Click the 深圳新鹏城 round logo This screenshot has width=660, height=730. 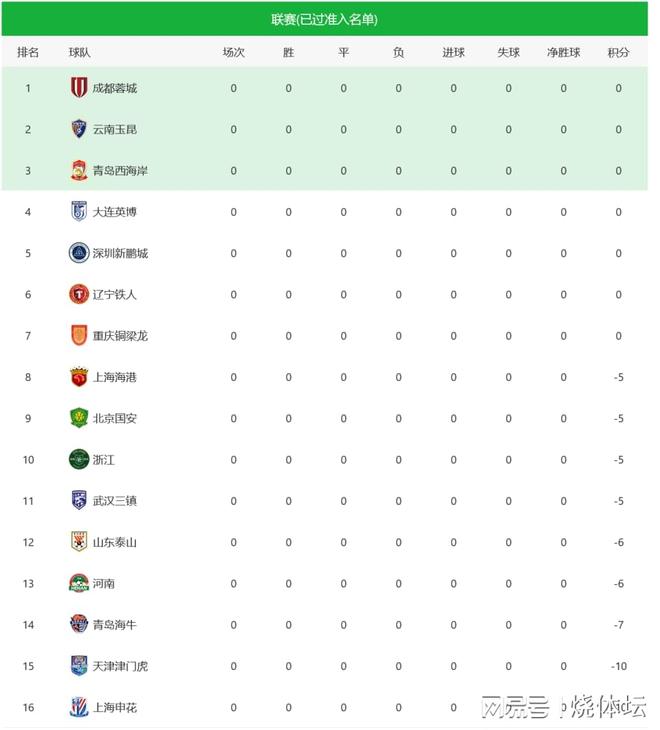(78, 253)
